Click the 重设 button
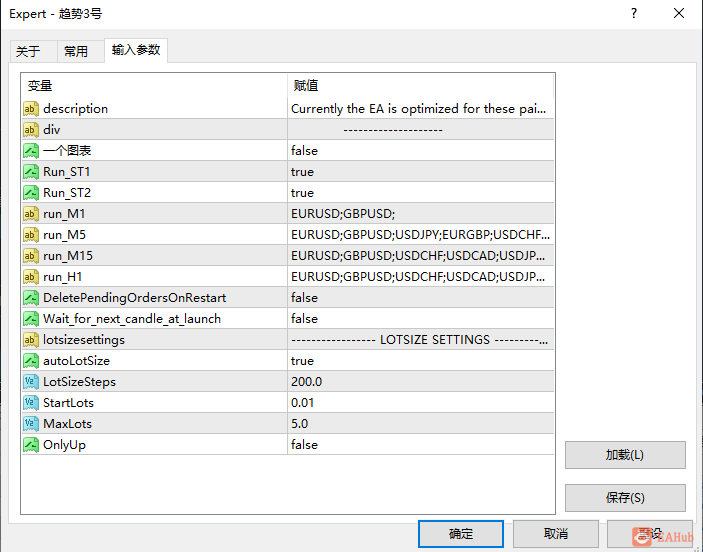The image size is (703, 552). coord(650,534)
